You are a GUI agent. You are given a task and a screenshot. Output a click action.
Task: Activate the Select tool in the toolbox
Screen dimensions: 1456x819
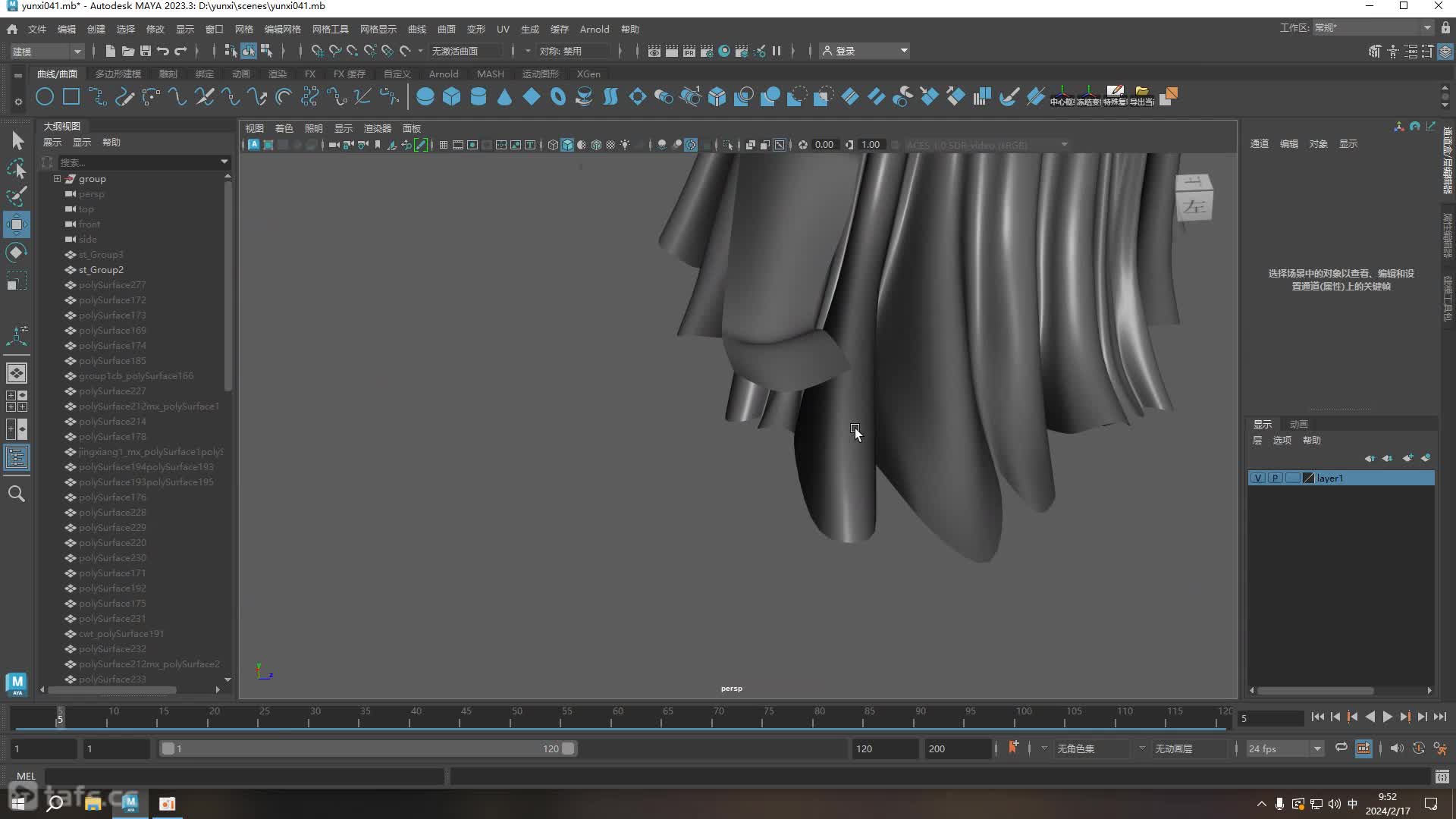point(17,140)
